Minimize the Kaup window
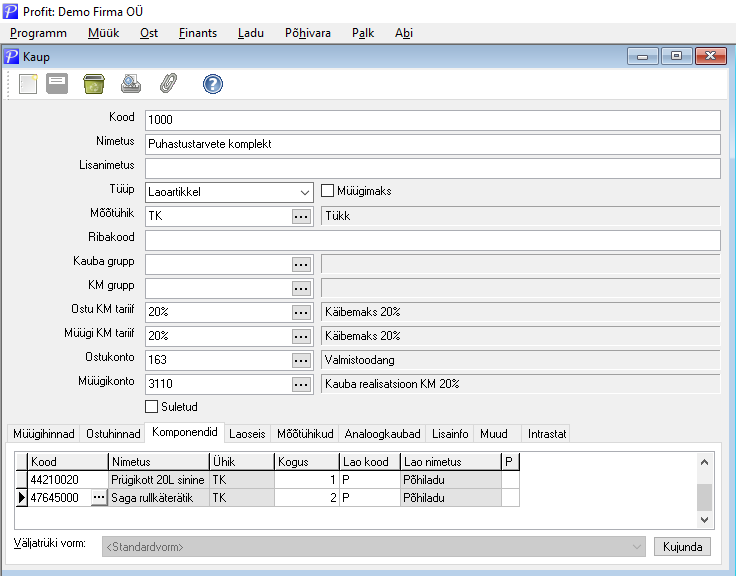The height and width of the screenshot is (576, 736). point(643,56)
